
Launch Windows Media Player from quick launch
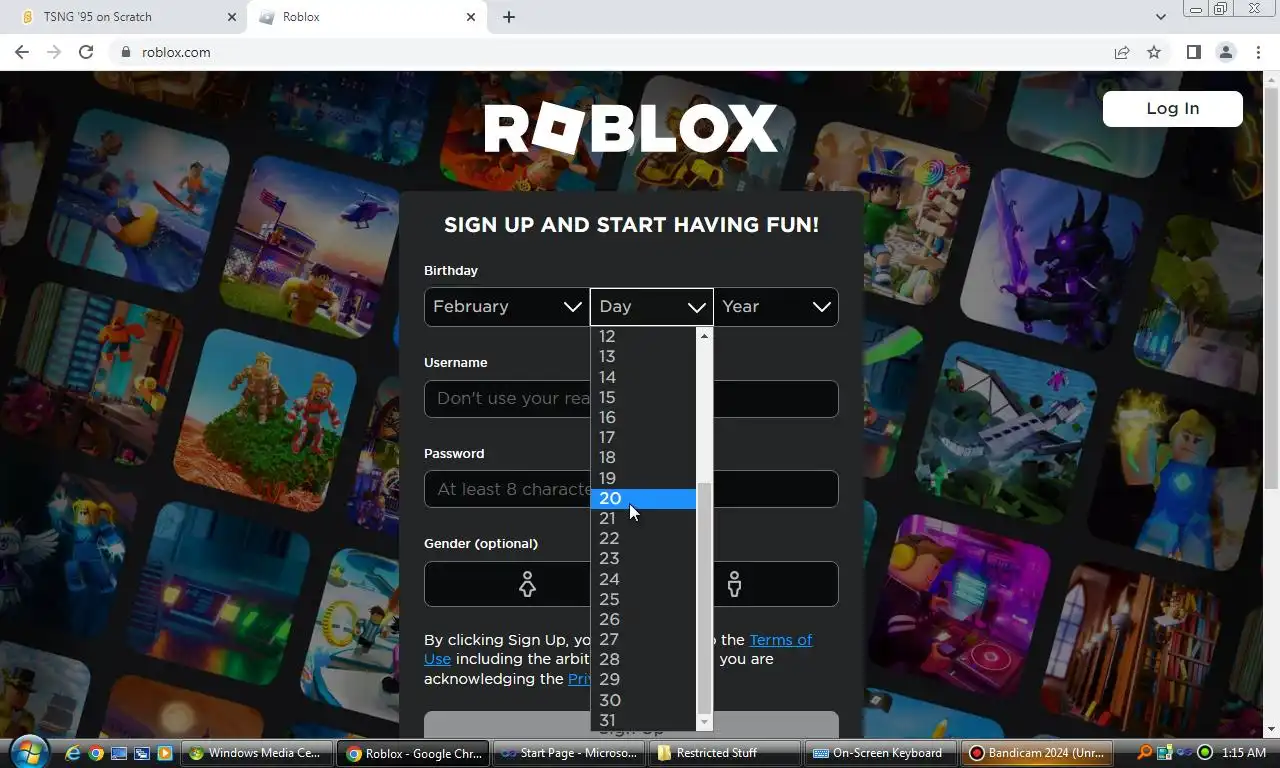coord(165,753)
